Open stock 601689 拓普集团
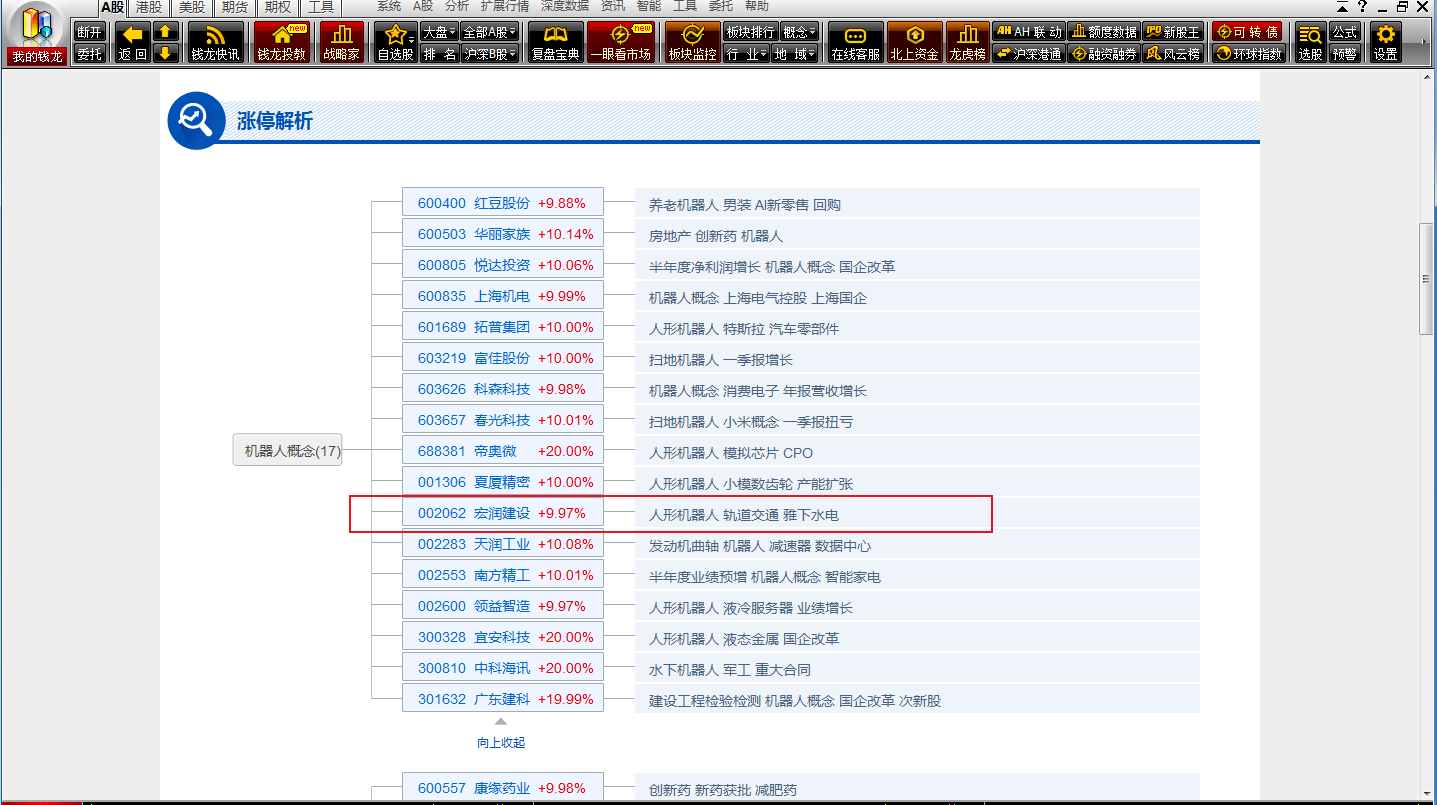Screen dimensions: 1437x805 [x=502, y=327]
